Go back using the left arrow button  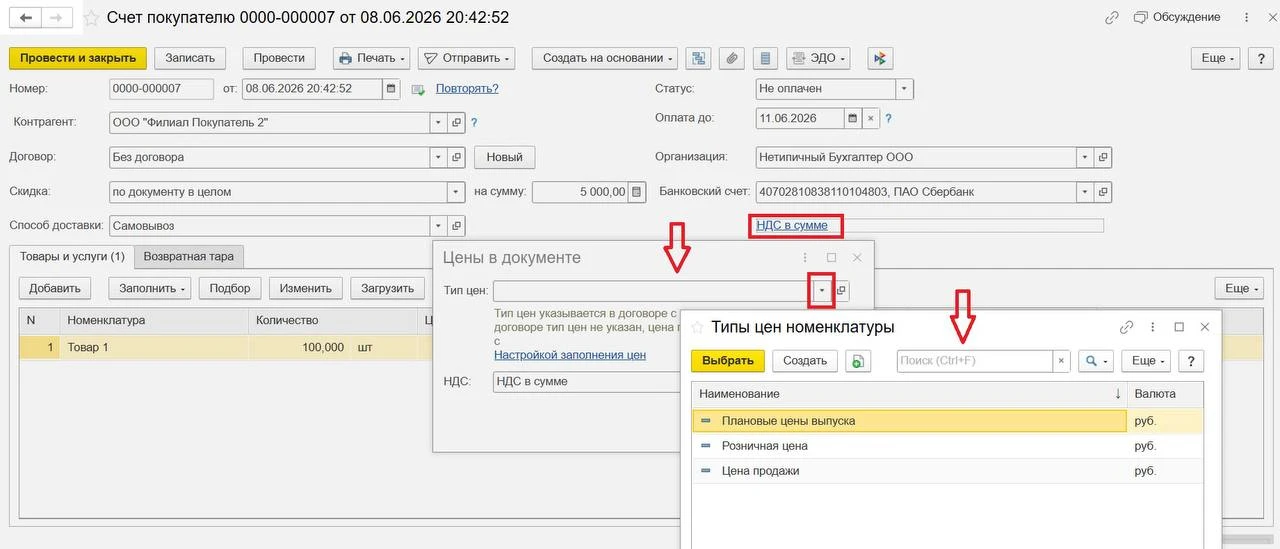tap(26, 18)
